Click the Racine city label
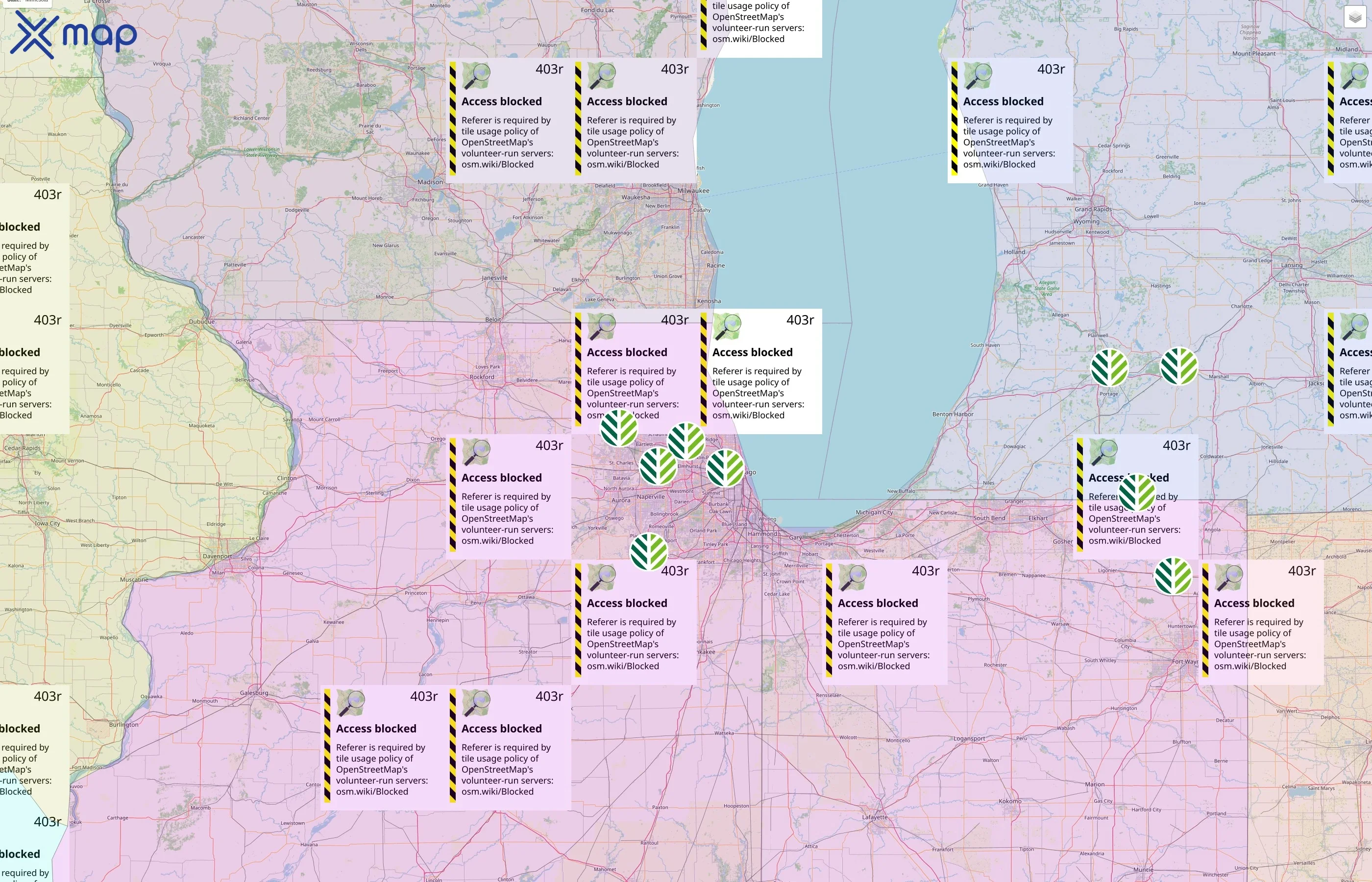 point(716,266)
